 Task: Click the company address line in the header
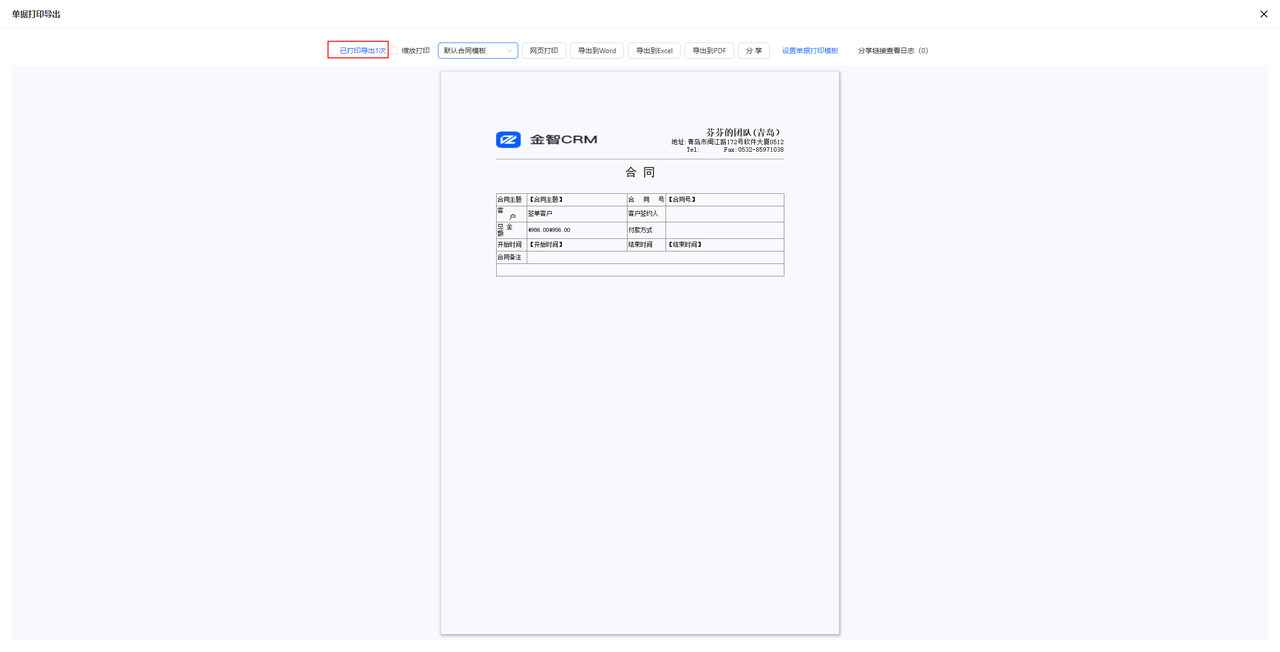tap(727, 142)
